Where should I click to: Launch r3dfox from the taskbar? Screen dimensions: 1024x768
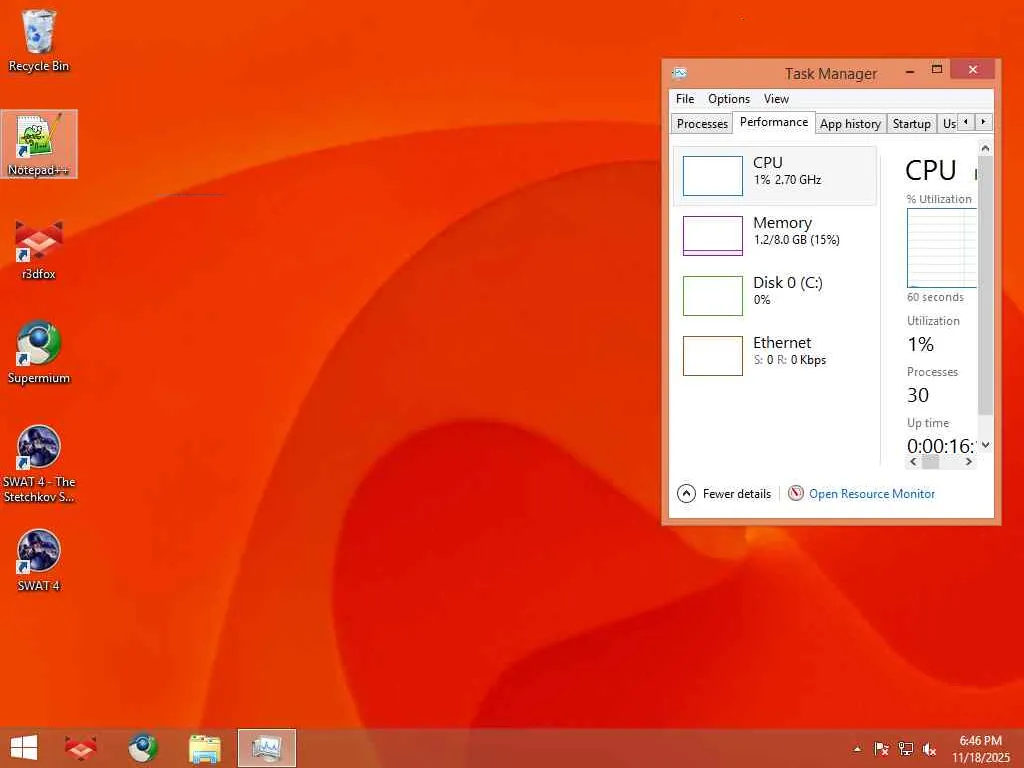81,748
